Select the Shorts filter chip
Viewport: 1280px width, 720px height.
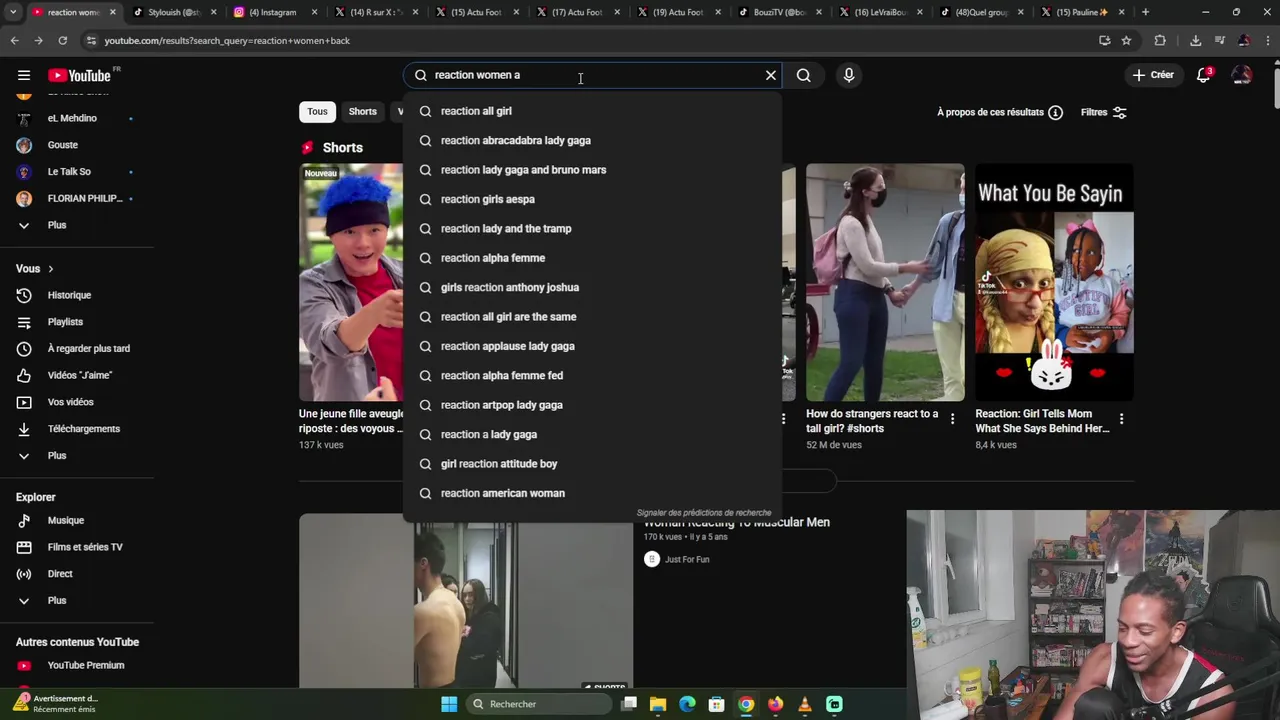pos(363,112)
